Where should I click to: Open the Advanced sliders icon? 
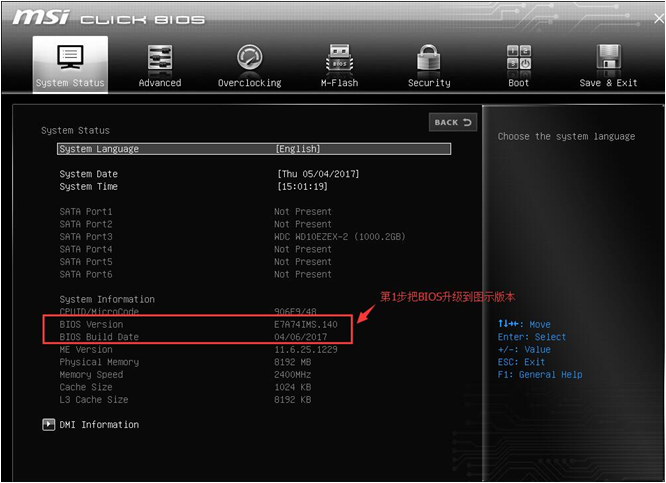(160, 57)
